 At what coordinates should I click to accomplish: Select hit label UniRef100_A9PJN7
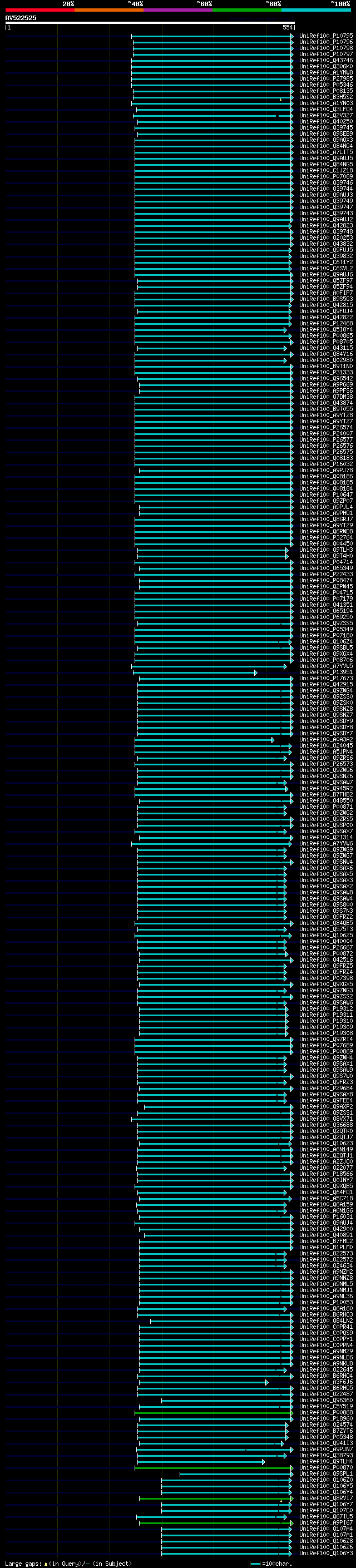pos(325,1449)
